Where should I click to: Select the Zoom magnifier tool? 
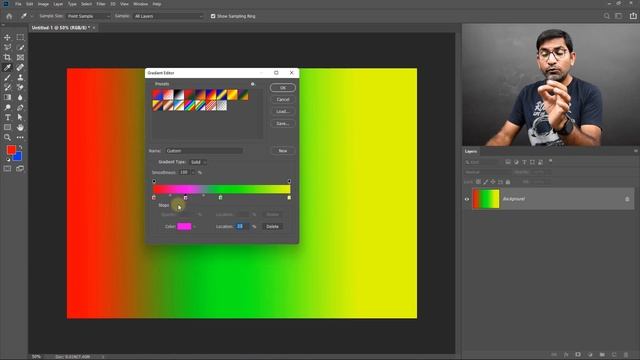pyautogui.click(x=7, y=138)
